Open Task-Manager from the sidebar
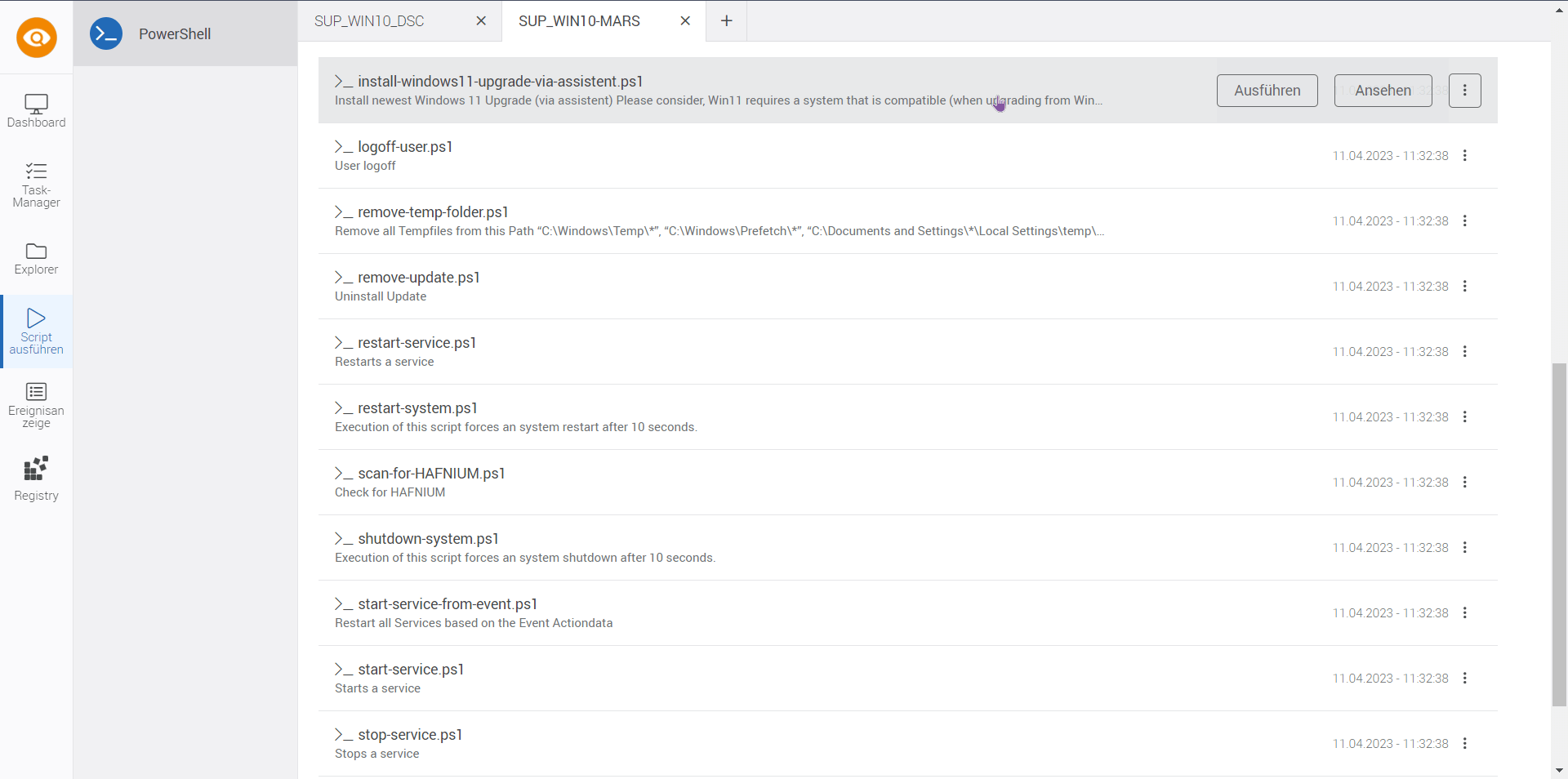The height and width of the screenshot is (779, 1568). pyautogui.click(x=36, y=185)
